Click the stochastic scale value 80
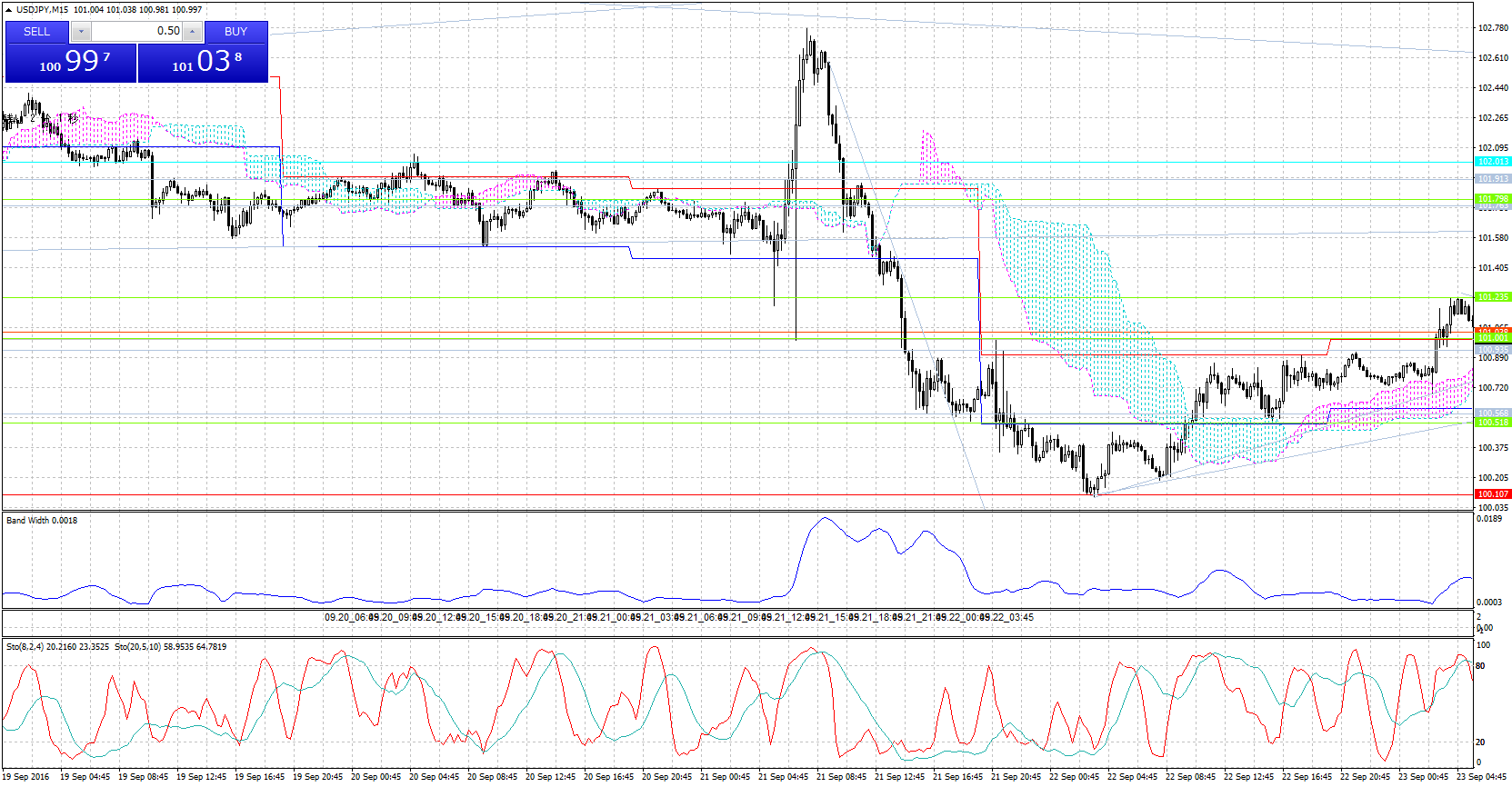 click(1480, 666)
